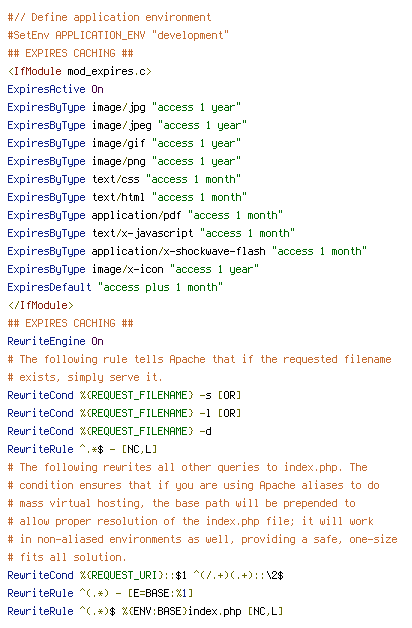Click the text/x-javascript expiry line
The height and width of the screenshot is (628, 412).
pos(151,233)
